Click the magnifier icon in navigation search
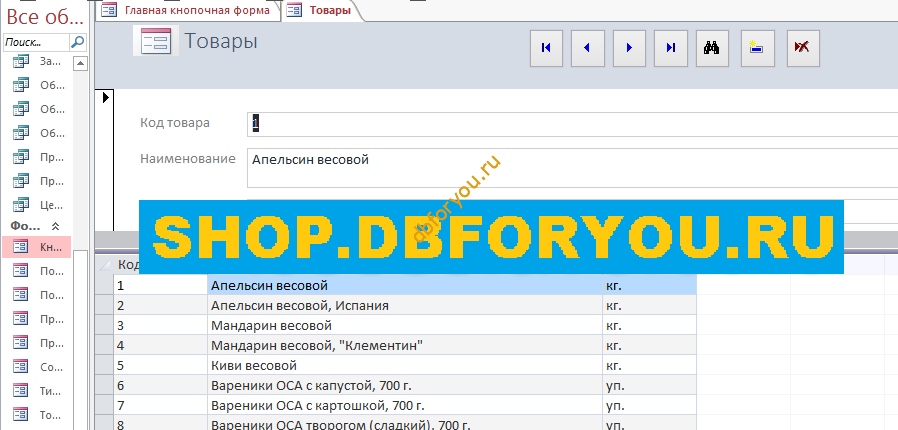Screen dimensions: 898x430 (x=78, y=42)
